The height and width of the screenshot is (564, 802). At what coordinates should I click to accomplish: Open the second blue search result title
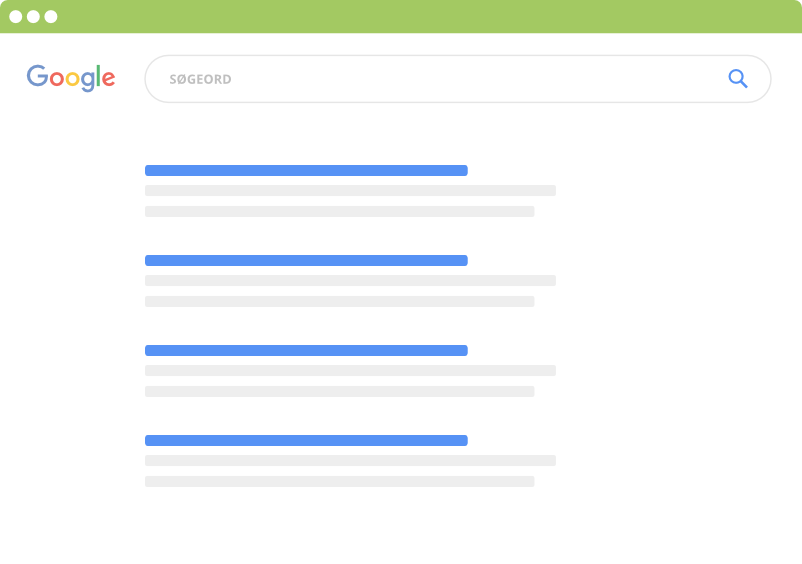click(306, 260)
